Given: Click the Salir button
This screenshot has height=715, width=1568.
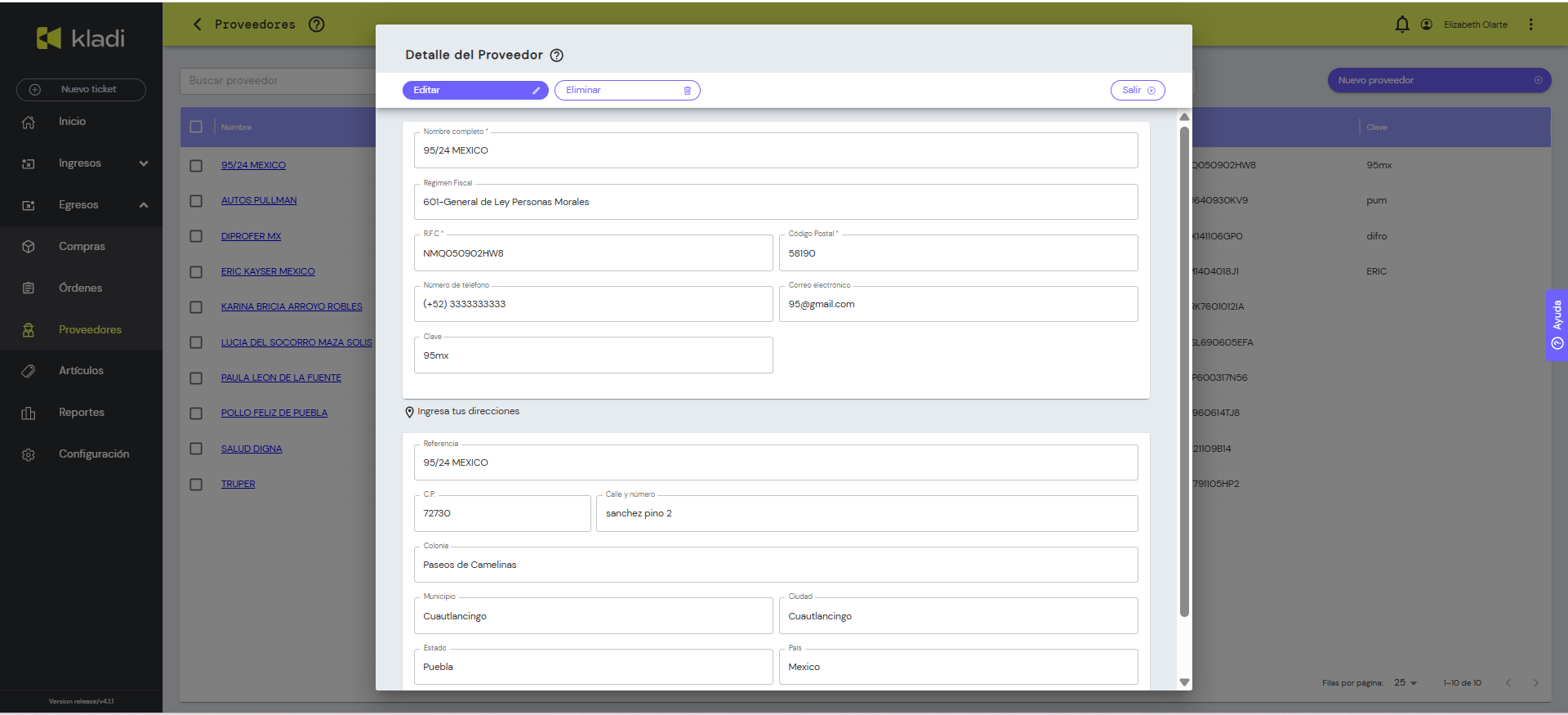Looking at the screenshot, I should tap(1138, 91).
